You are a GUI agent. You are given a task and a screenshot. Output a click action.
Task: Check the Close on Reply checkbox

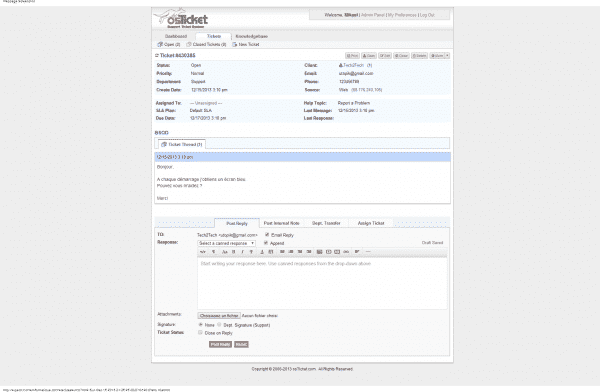[200, 333]
